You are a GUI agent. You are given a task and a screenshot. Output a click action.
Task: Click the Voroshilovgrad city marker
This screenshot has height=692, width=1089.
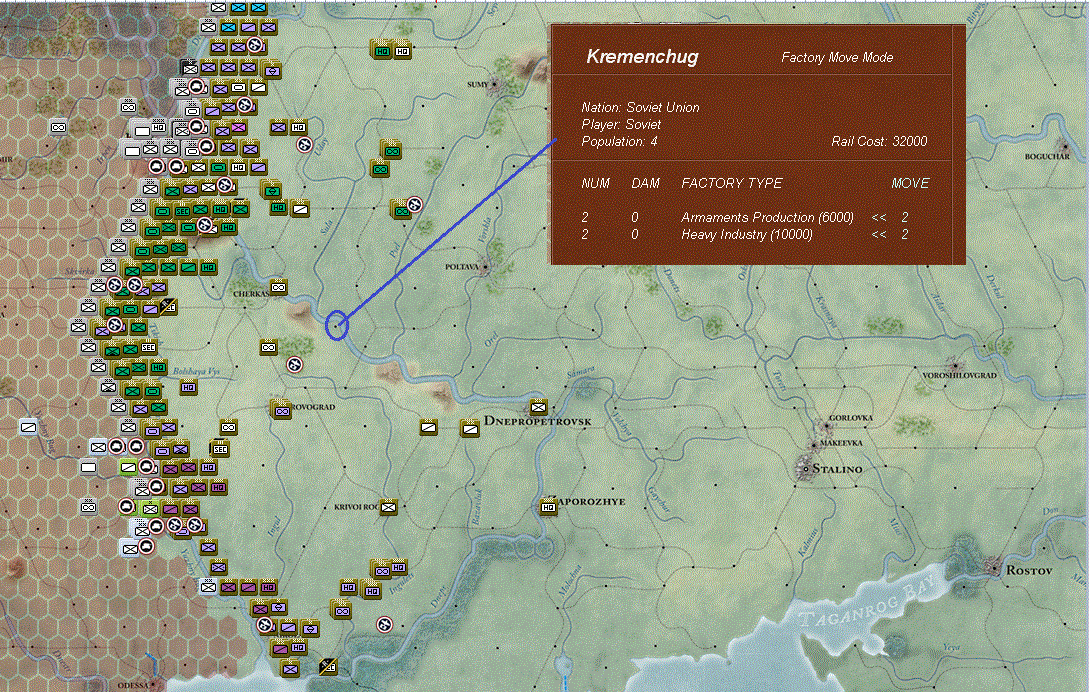point(955,365)
